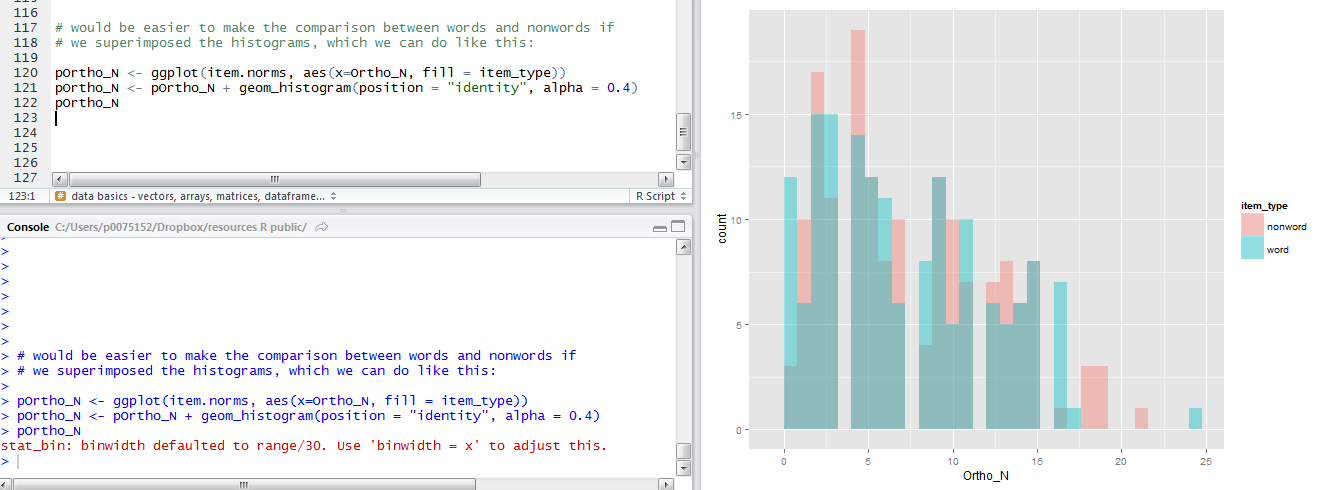
Task: Click the editor horizontal scrollbar thumb
Action: [274, 179]
